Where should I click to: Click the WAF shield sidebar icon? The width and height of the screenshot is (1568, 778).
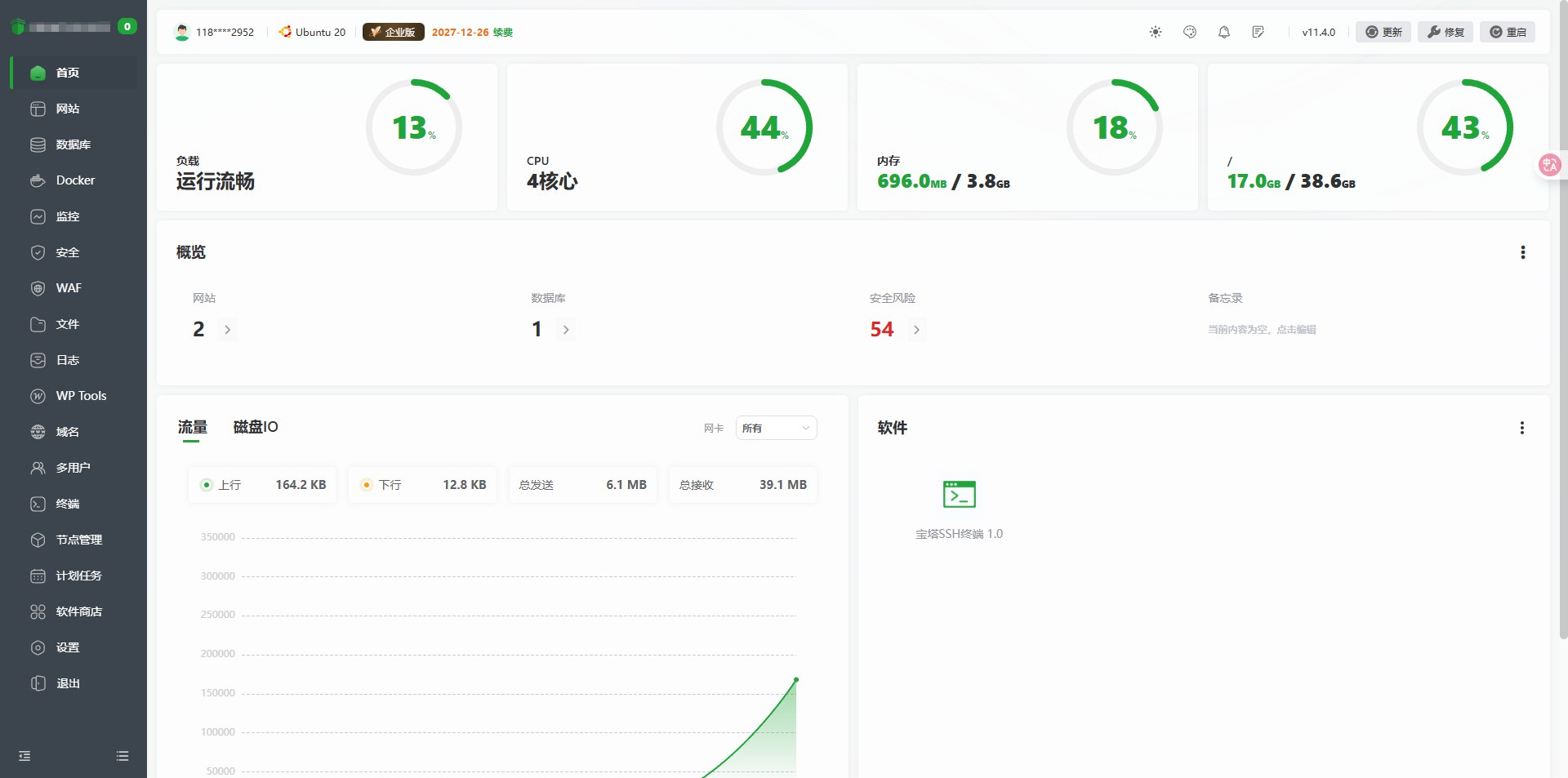38,288
